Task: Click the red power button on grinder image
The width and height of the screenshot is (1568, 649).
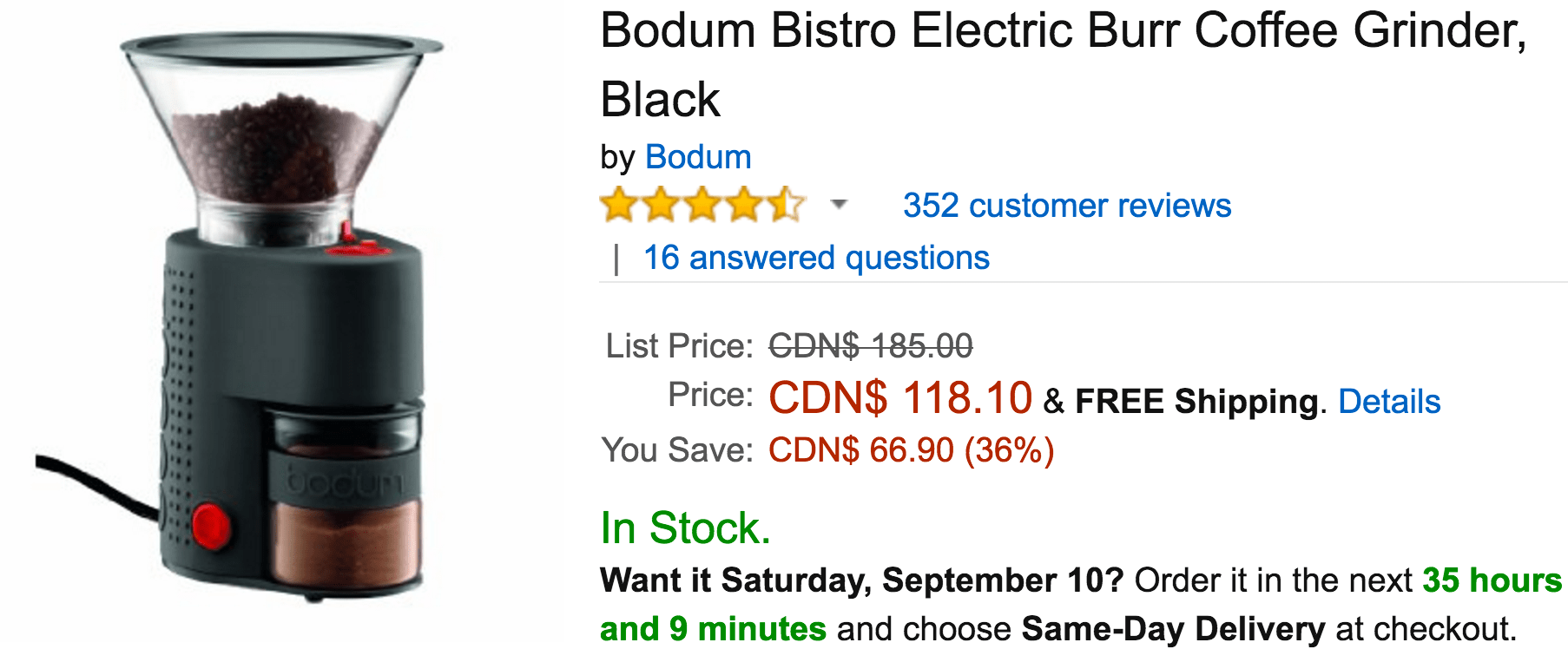Action: (211, 526)
